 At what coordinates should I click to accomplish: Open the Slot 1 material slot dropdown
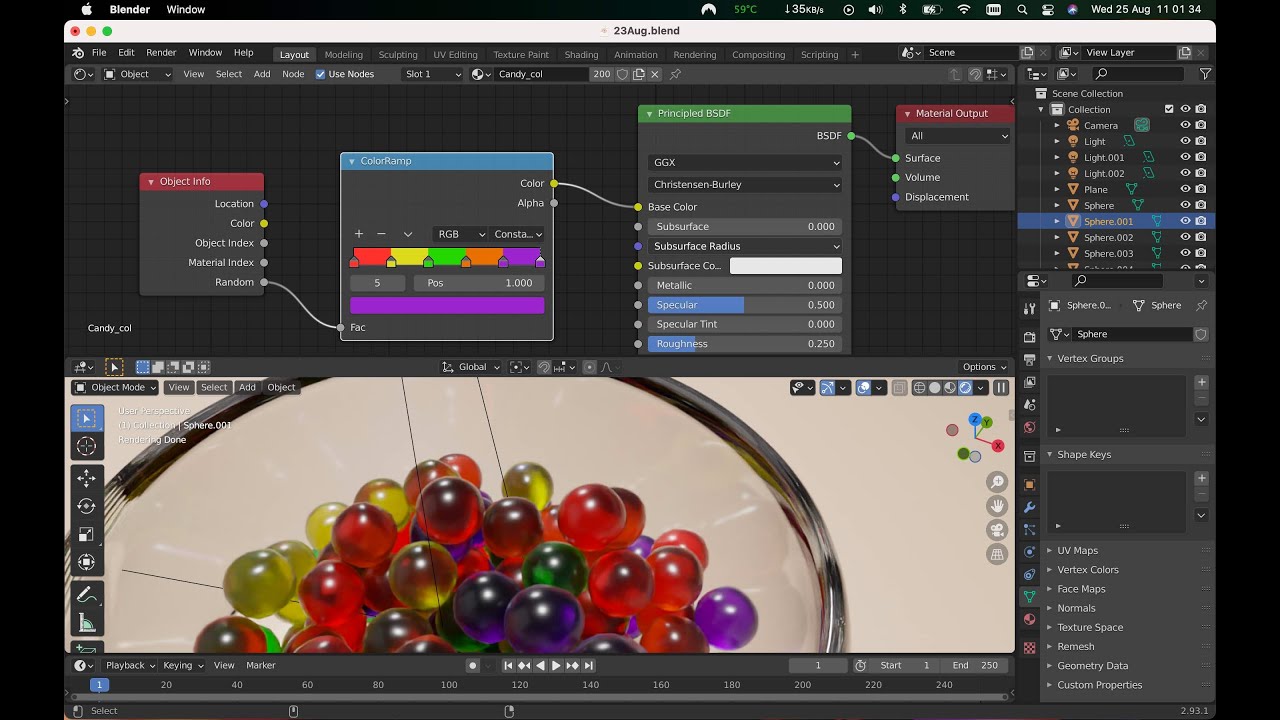tap(433, 74)
